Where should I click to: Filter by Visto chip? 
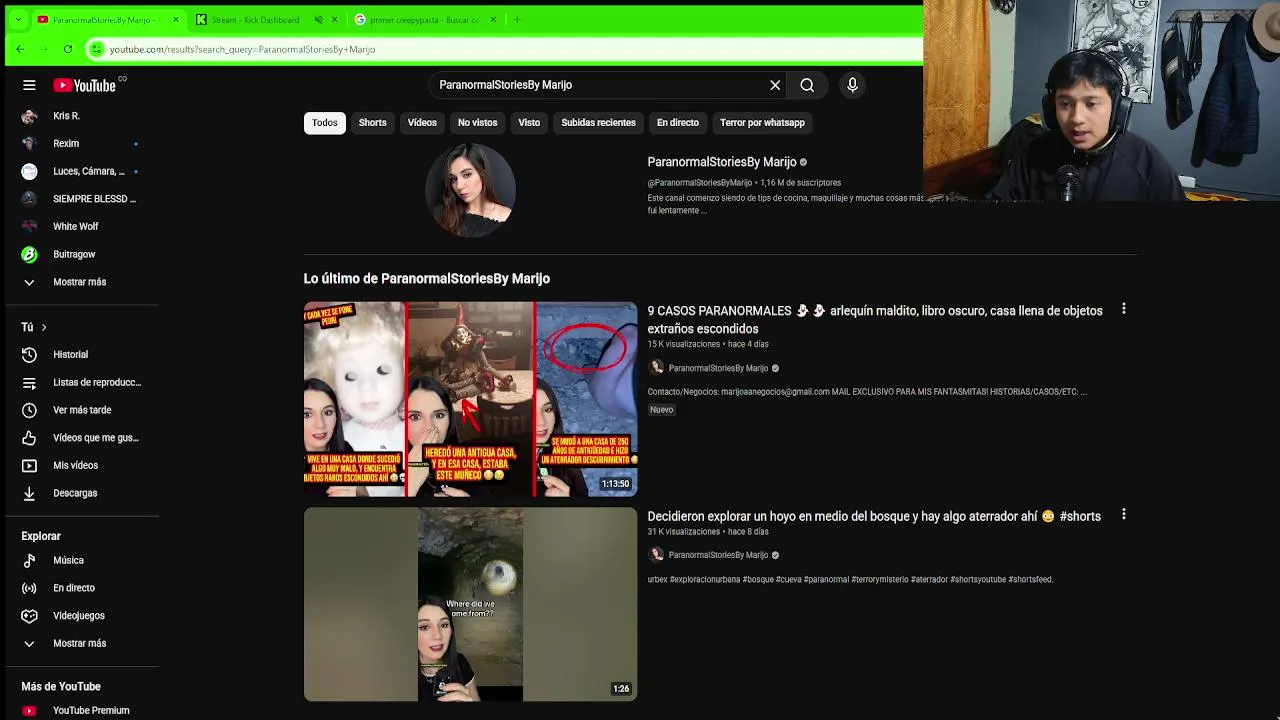529,123
